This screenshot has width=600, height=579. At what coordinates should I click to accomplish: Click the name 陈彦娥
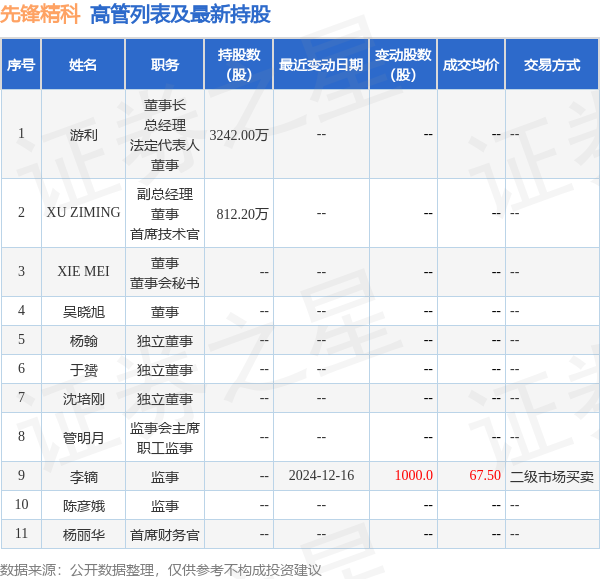tap(83, 506)
